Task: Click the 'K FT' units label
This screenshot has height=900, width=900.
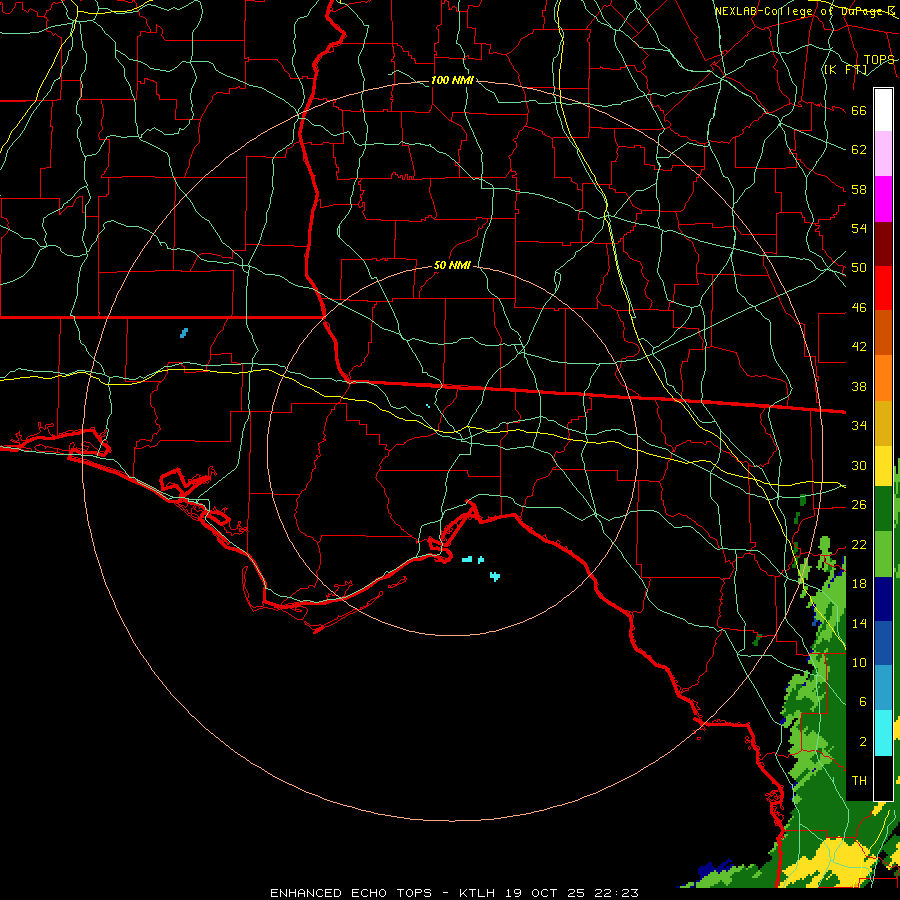Action: coord(846,69)
